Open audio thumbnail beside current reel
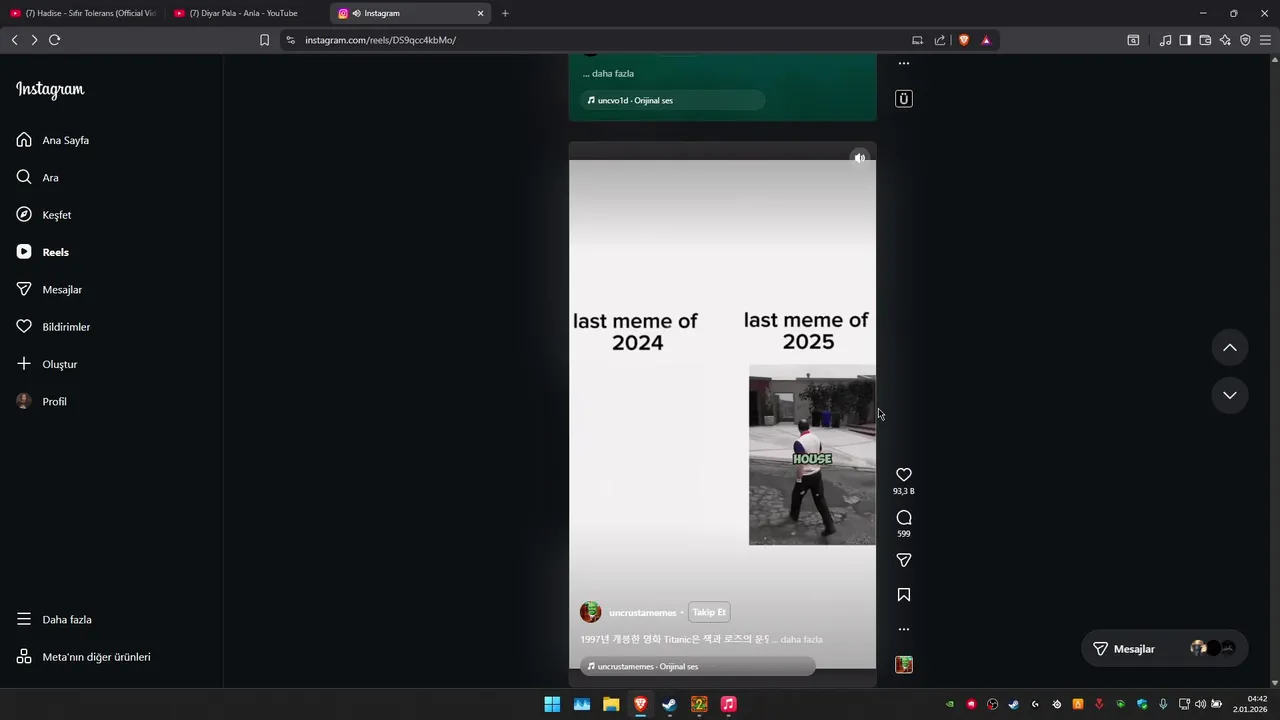Screen dimensions: 1280x720 pyautogui.click(x=904, y=665)
